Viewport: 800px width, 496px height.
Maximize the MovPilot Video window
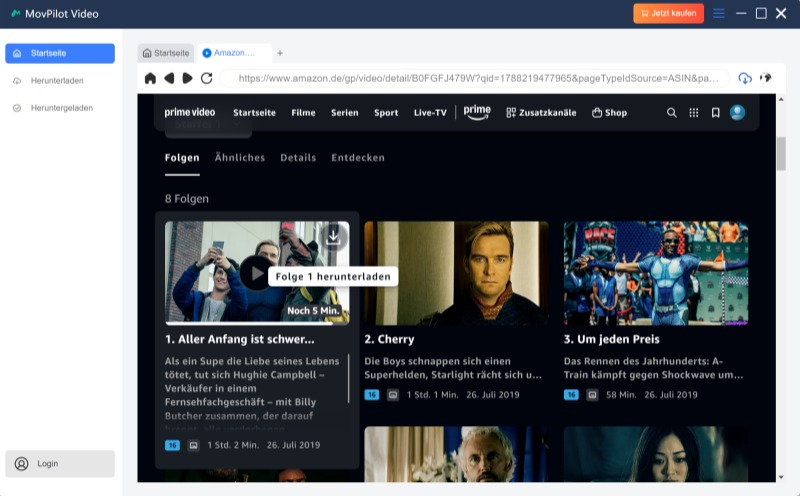tap(761, 13)
